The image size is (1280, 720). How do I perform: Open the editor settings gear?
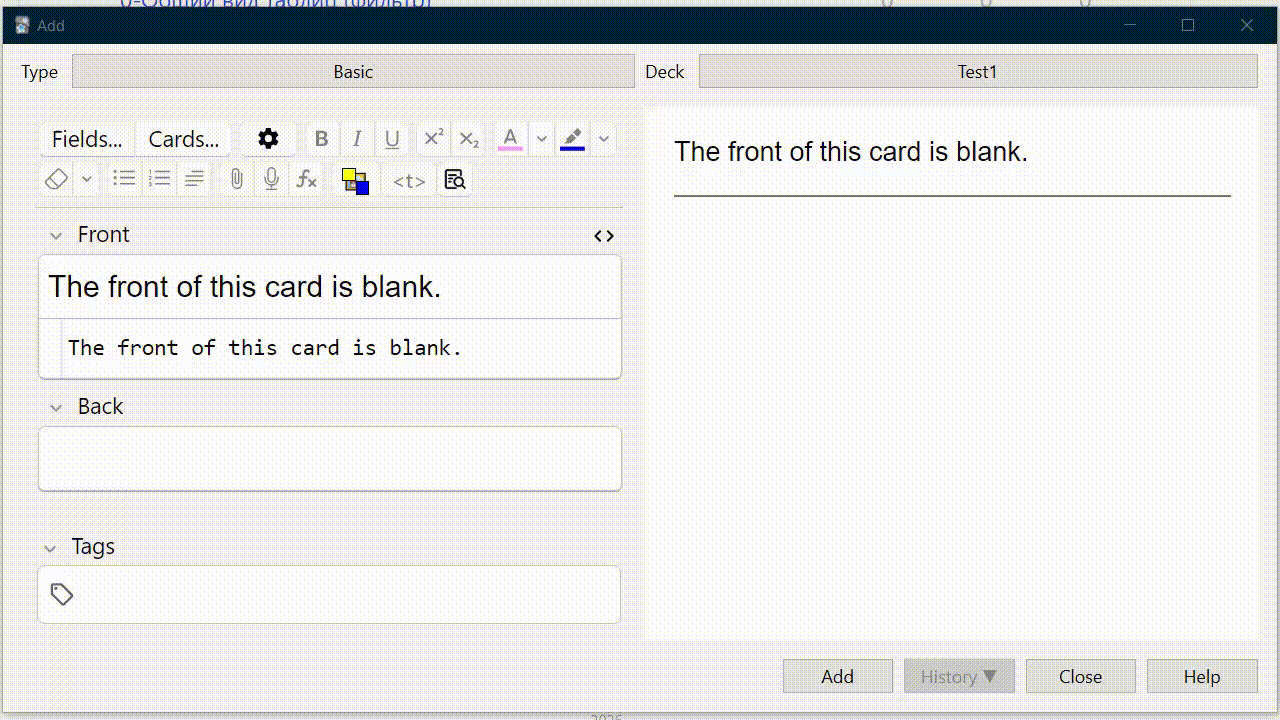268,139
